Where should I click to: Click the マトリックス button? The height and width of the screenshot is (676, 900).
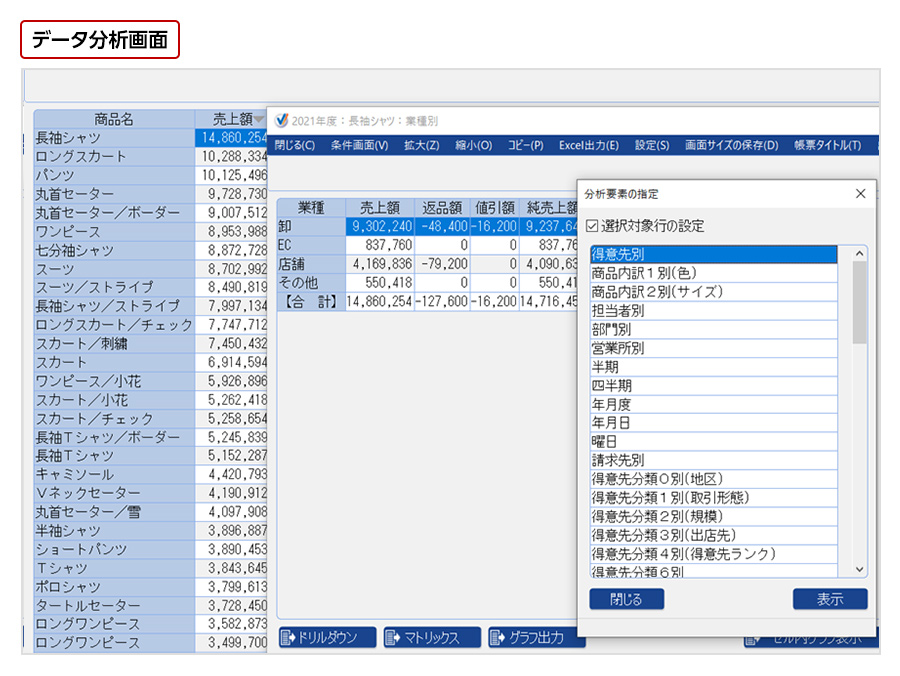tap(432, 637)
